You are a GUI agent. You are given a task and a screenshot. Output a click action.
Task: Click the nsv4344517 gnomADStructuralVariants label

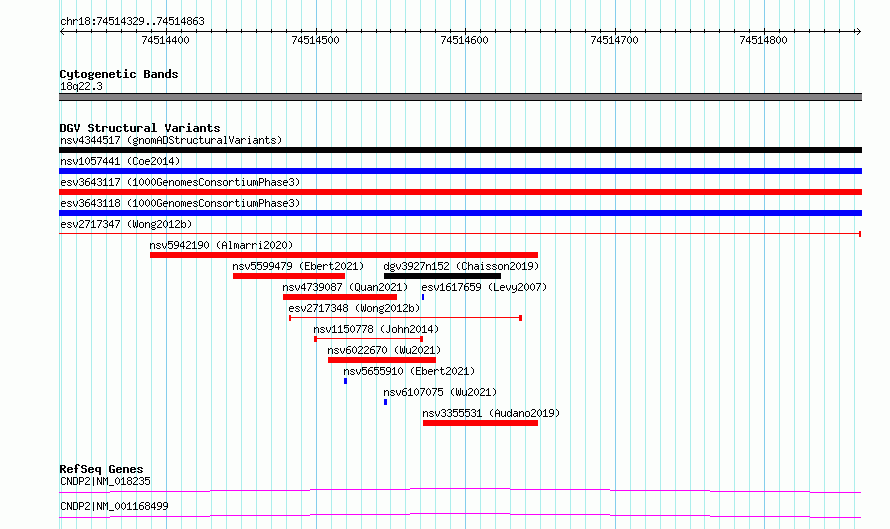coord(171,140)
